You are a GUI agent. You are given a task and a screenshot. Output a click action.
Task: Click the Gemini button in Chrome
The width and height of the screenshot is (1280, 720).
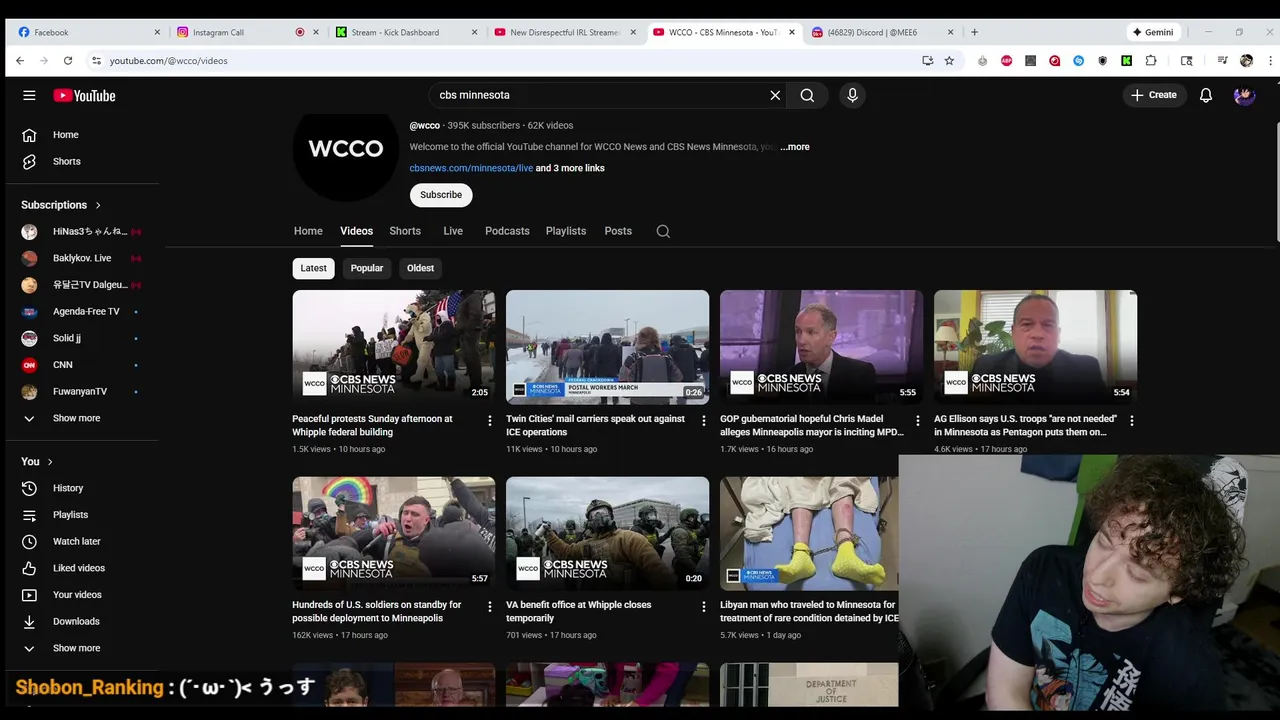(x=1153, y=32)
